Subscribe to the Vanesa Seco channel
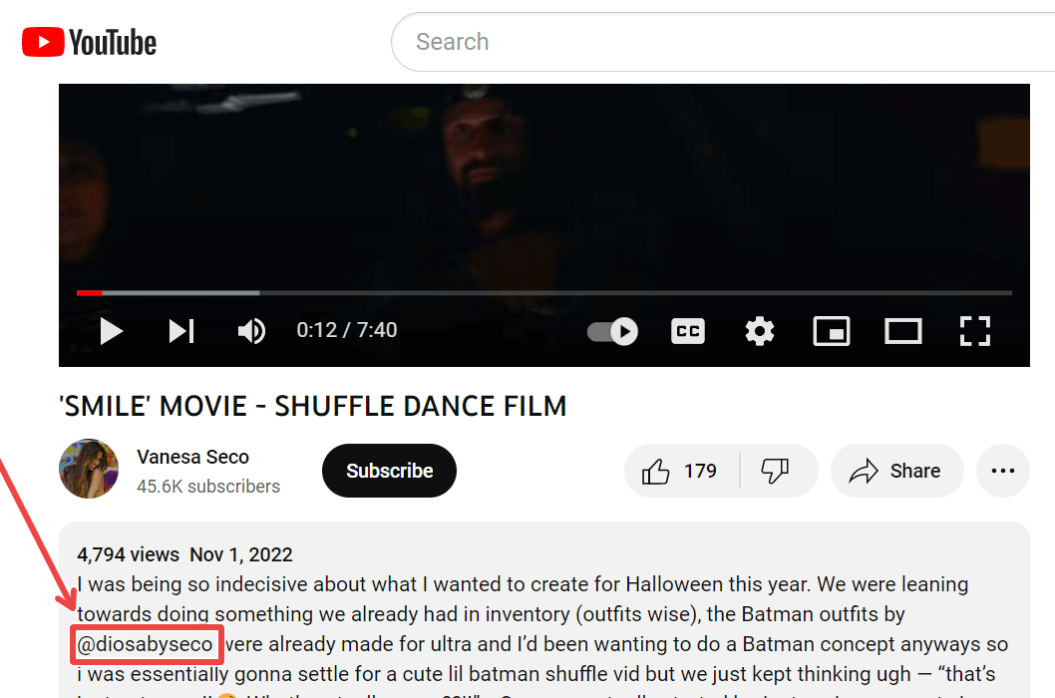 [389, 470]
